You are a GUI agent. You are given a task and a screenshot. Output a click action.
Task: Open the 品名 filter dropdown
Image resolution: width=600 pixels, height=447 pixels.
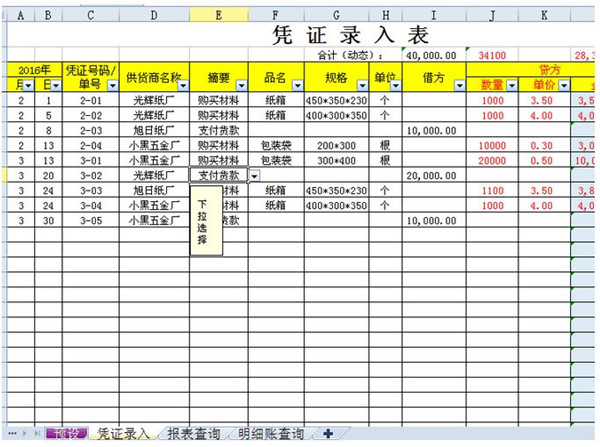[x=298, y=85]
